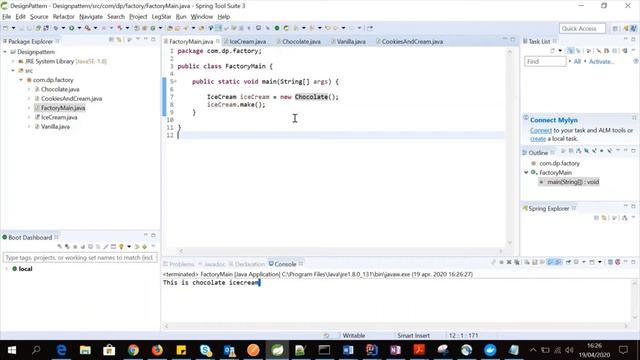Collapse the com.dp.factory package node
The width and height of the screenshot is (640, 360).
tap(21, 80)
